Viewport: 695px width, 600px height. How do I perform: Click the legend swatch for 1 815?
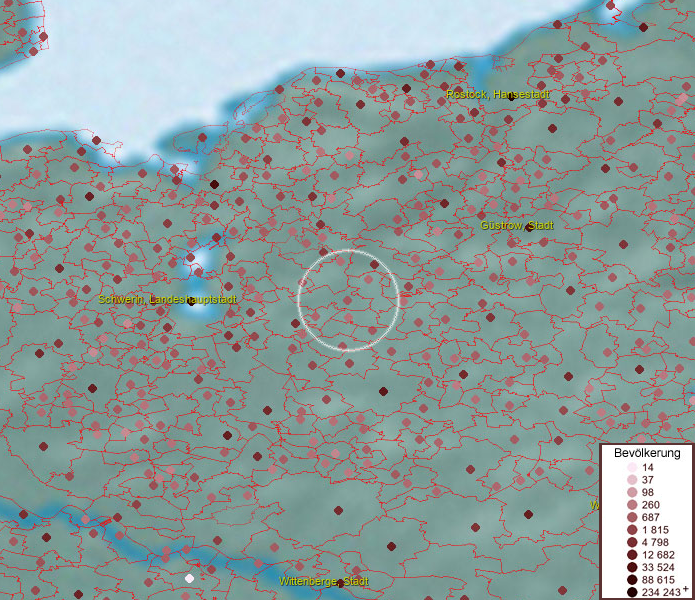[632, 529]
